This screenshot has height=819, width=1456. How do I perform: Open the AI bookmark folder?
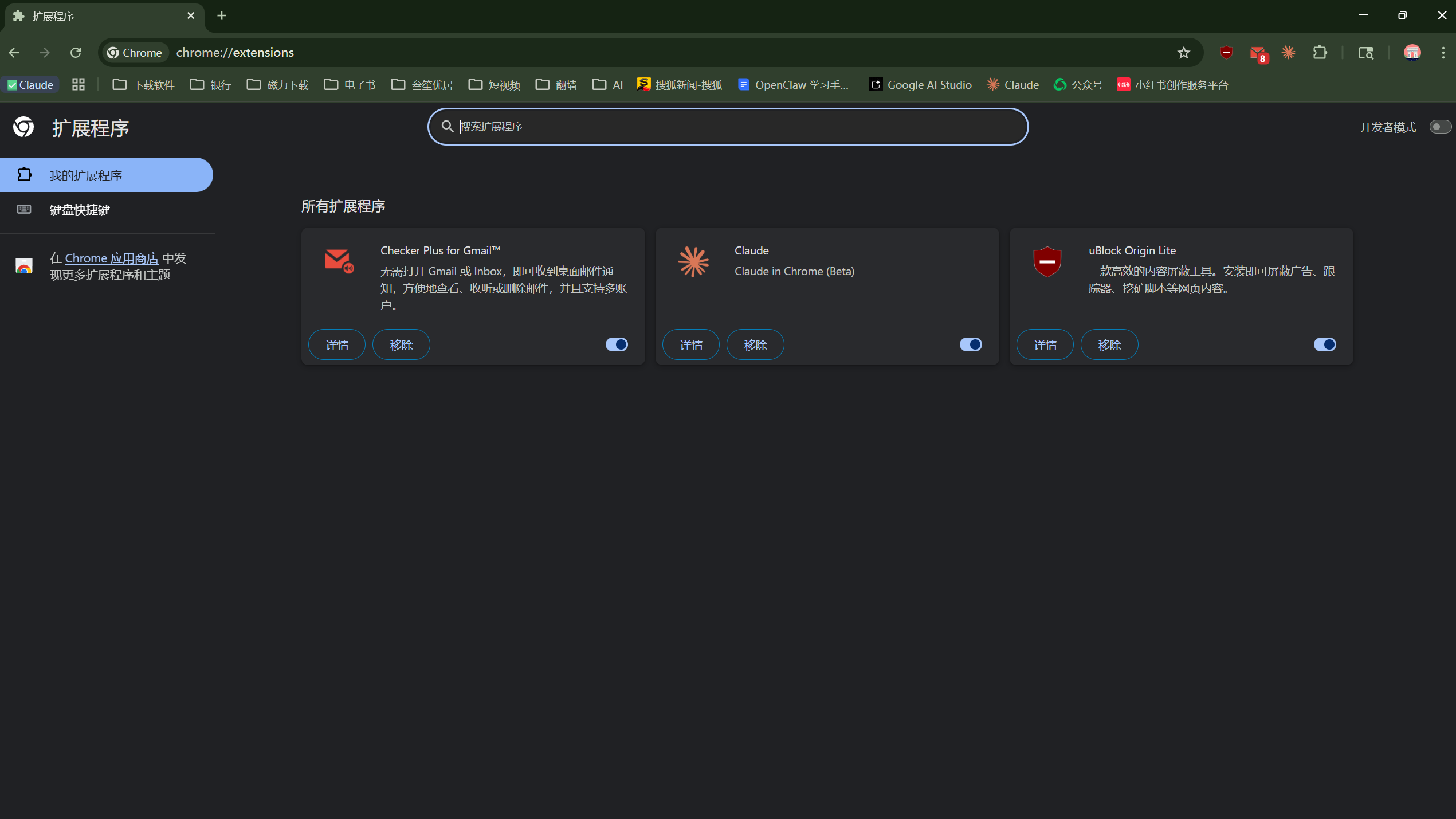click(x=607, y=85)
